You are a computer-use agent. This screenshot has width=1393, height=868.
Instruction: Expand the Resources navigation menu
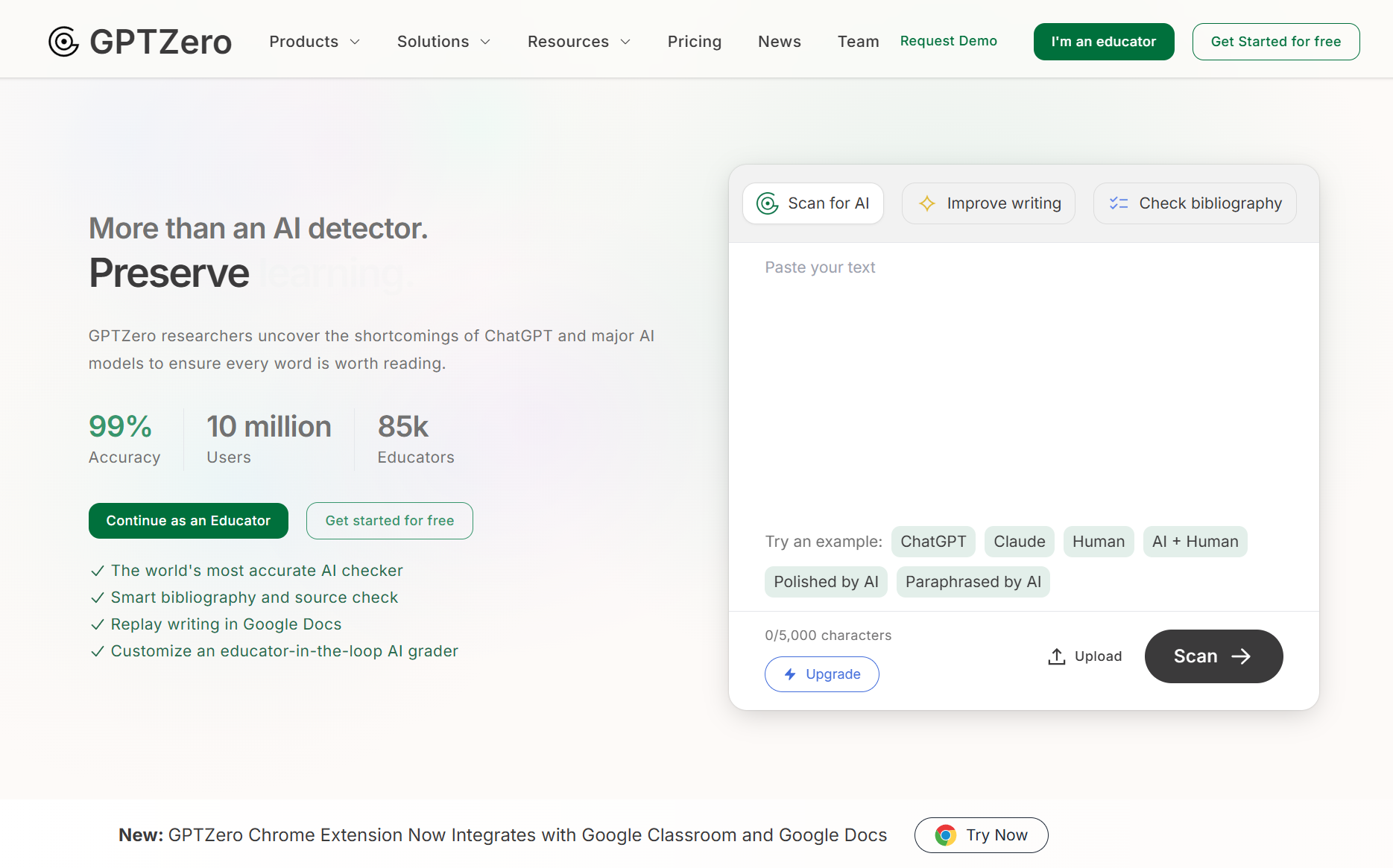[x=579, y=42]
